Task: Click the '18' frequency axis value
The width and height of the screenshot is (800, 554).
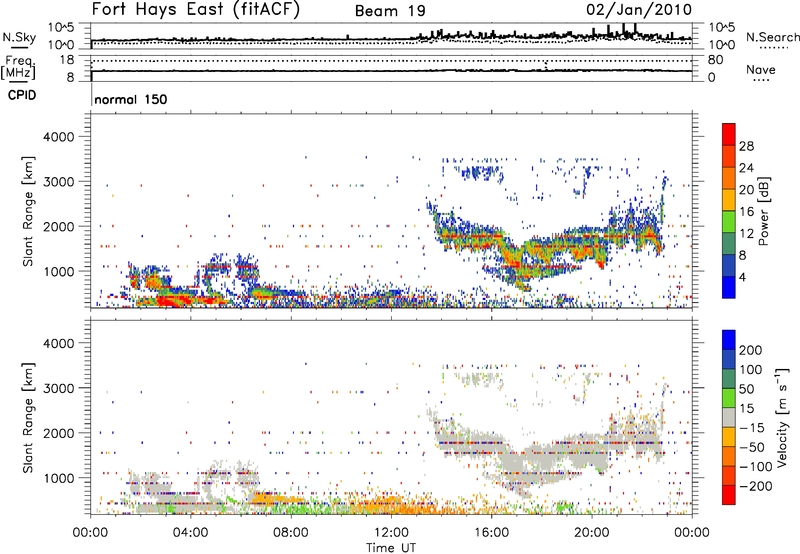Action: coord(67,60)
